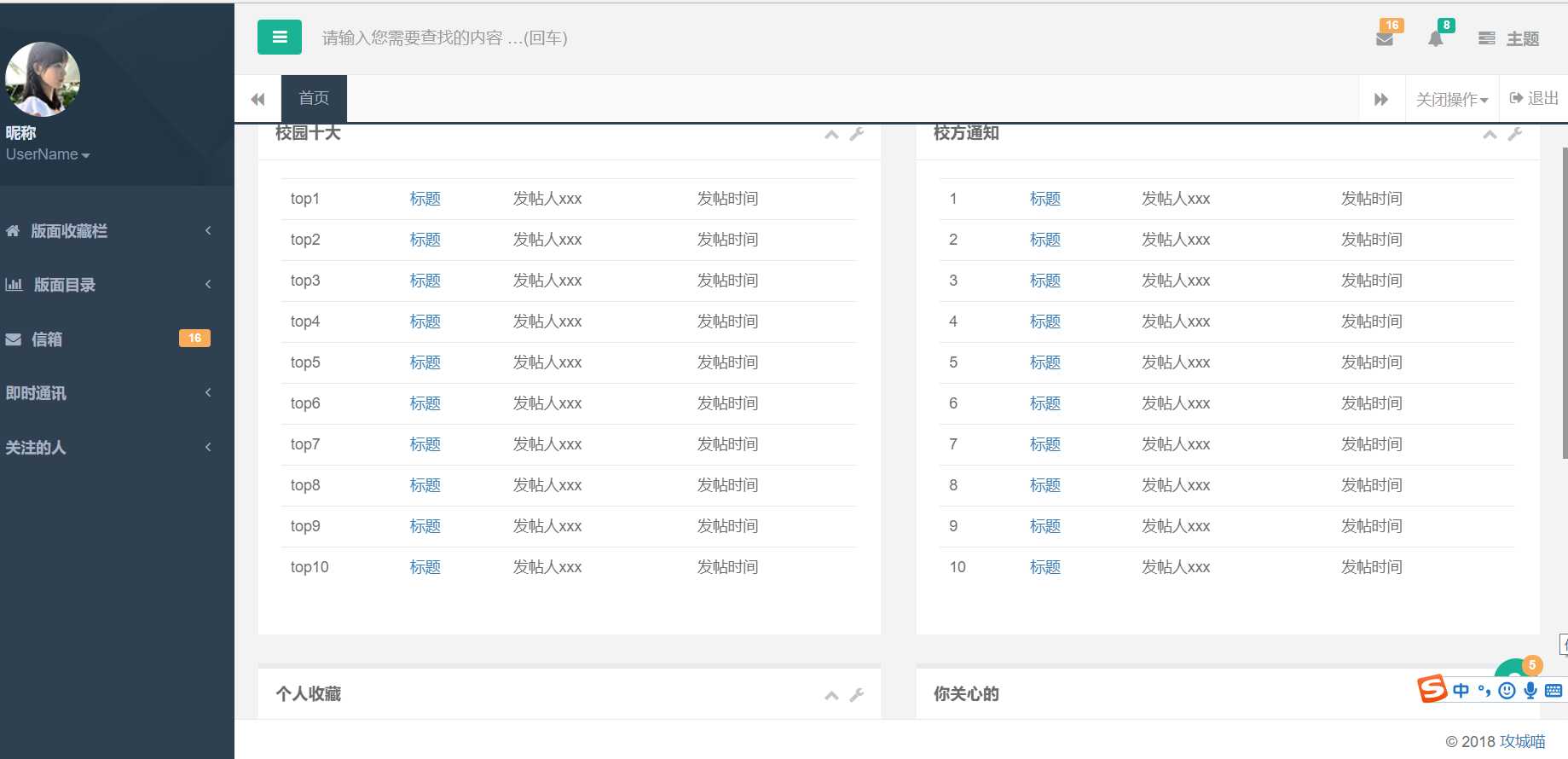
Task: Click the page vertical scrollbar
Action: pyautogui.click(x=1565, y=303)
